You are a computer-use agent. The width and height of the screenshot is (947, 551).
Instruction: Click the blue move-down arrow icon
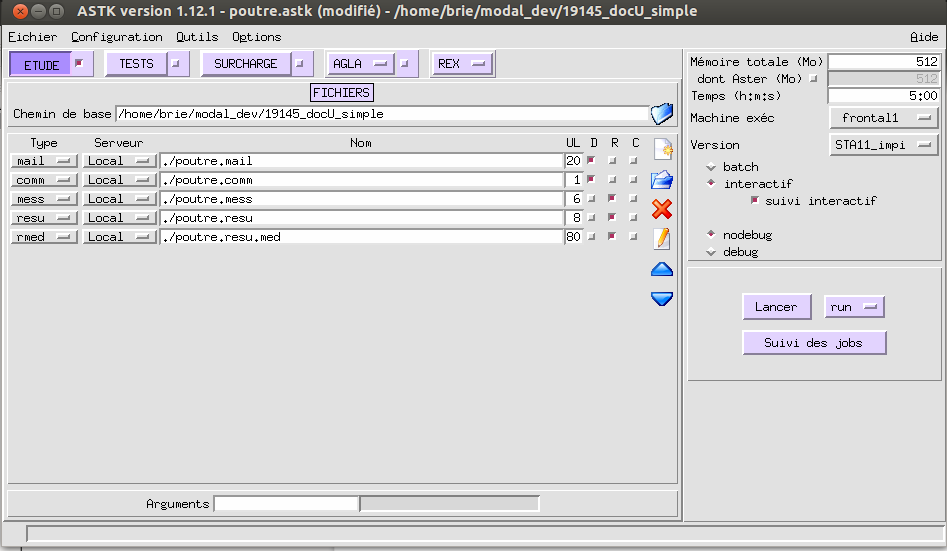point(662,298)
